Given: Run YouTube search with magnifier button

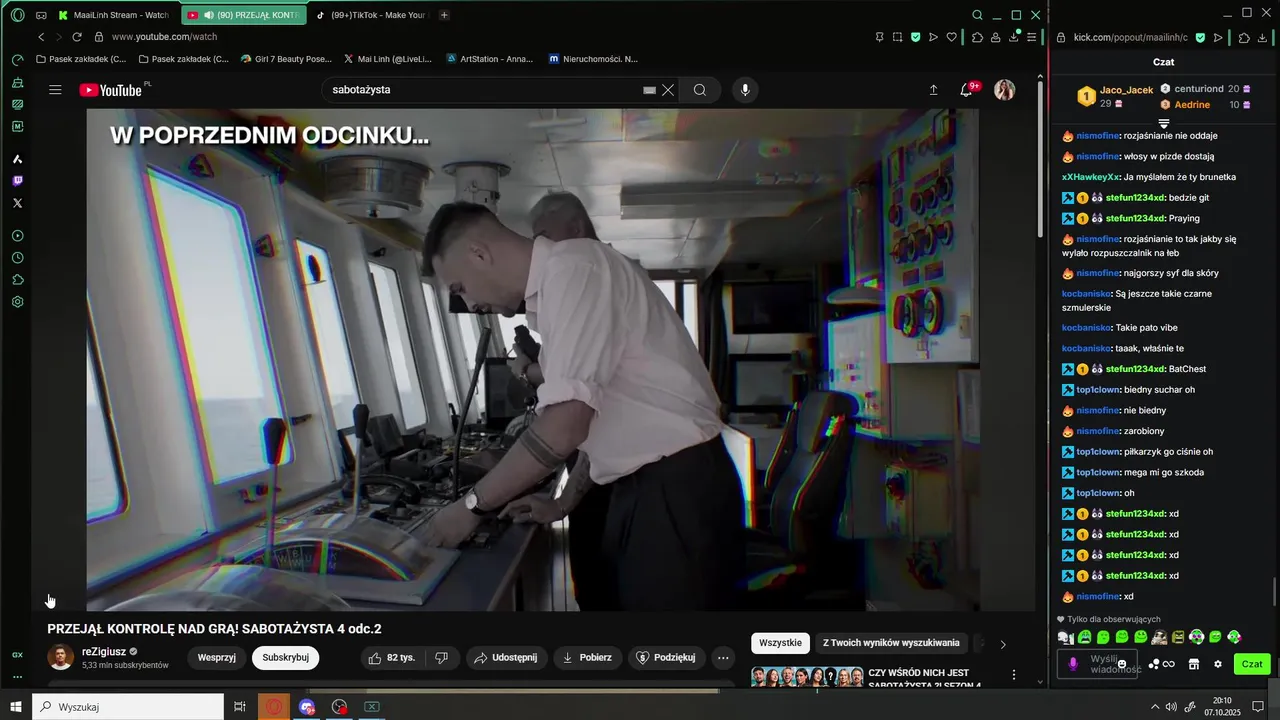Looking at the screenshot, I should tap(700, 90).
